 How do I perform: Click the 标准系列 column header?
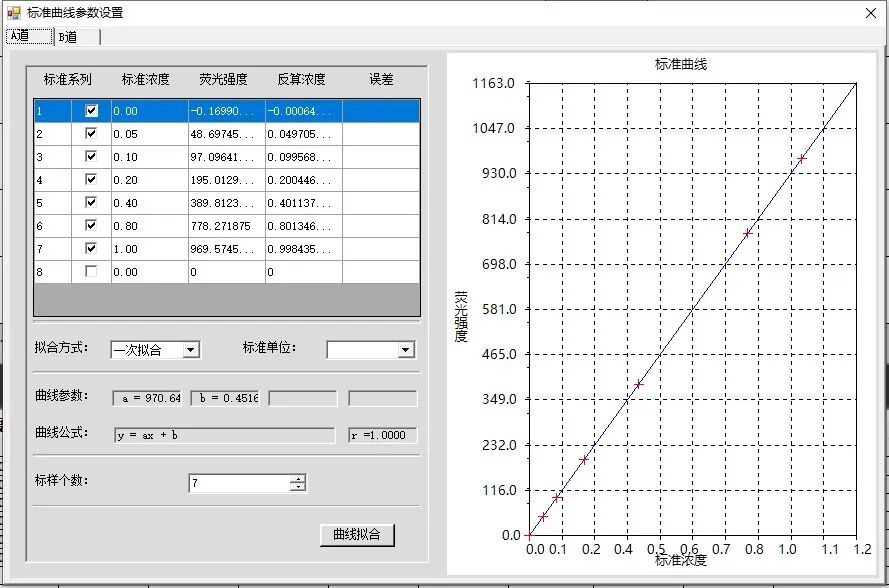67,79
